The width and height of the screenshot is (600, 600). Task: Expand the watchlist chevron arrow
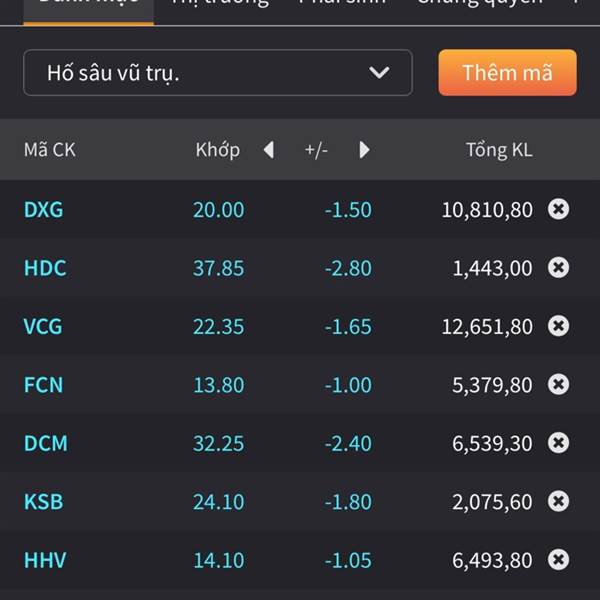tap(379, 72)
